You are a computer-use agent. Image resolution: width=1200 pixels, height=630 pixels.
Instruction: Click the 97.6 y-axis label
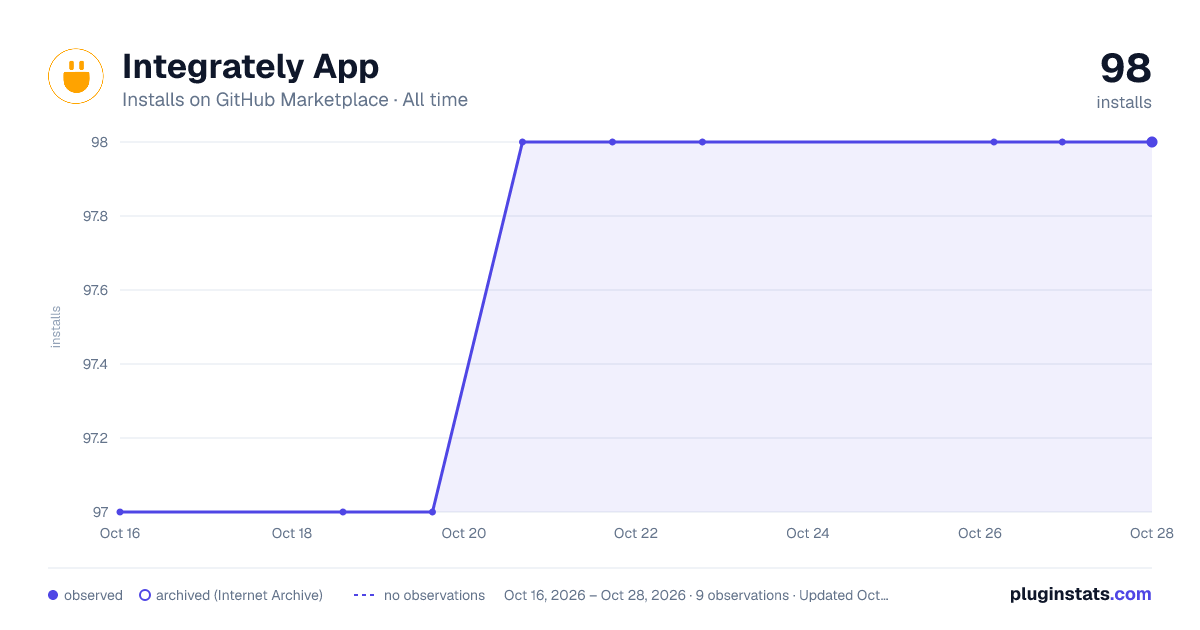tap(95, 290)
